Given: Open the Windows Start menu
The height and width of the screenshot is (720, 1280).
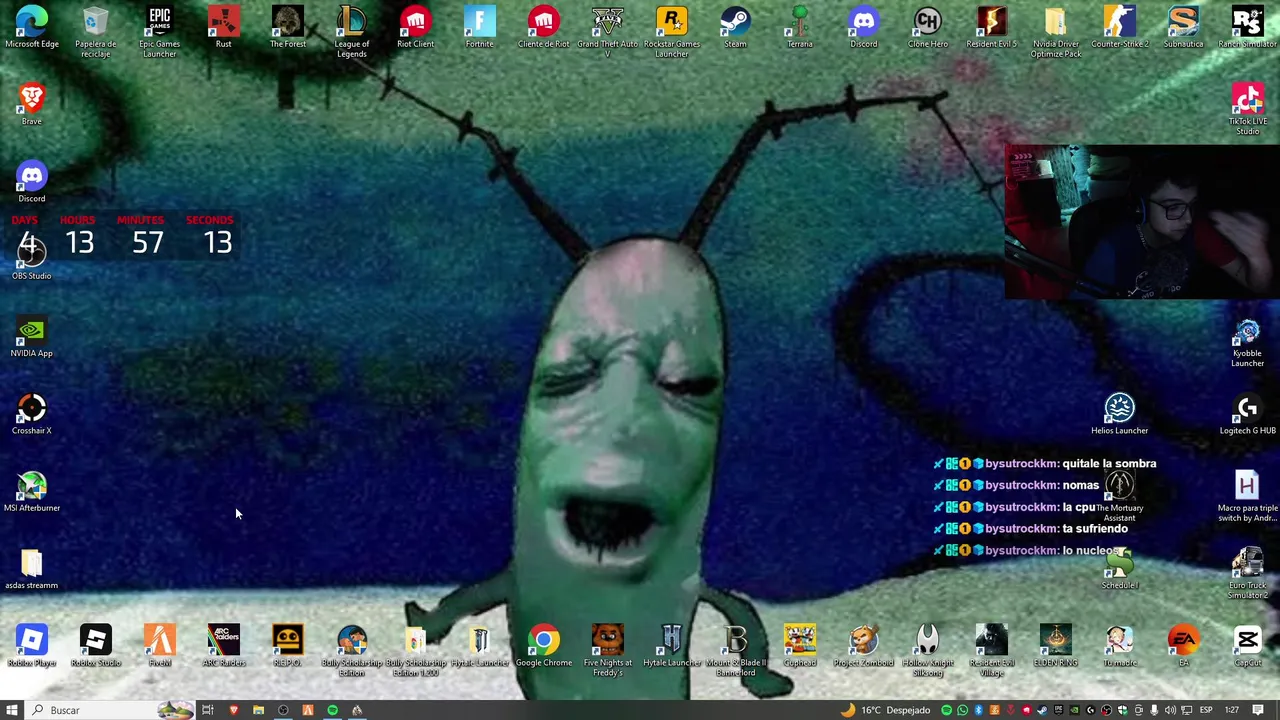Looking at the screenshot, I should 12,710.
